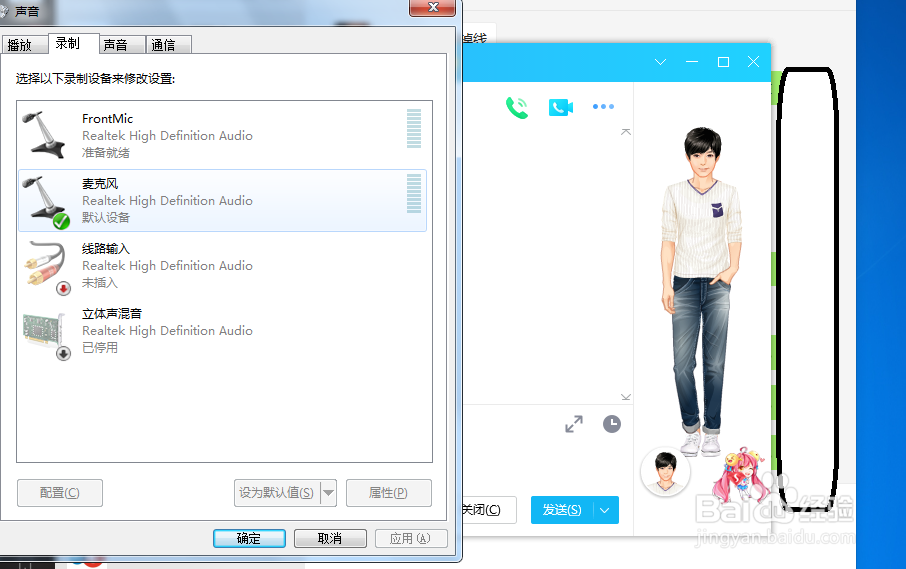The height and width of the screenshot is (569, 906).
Task: Start a voice call in the chat window
Action: pyautogui.click(x=517, y=107)
